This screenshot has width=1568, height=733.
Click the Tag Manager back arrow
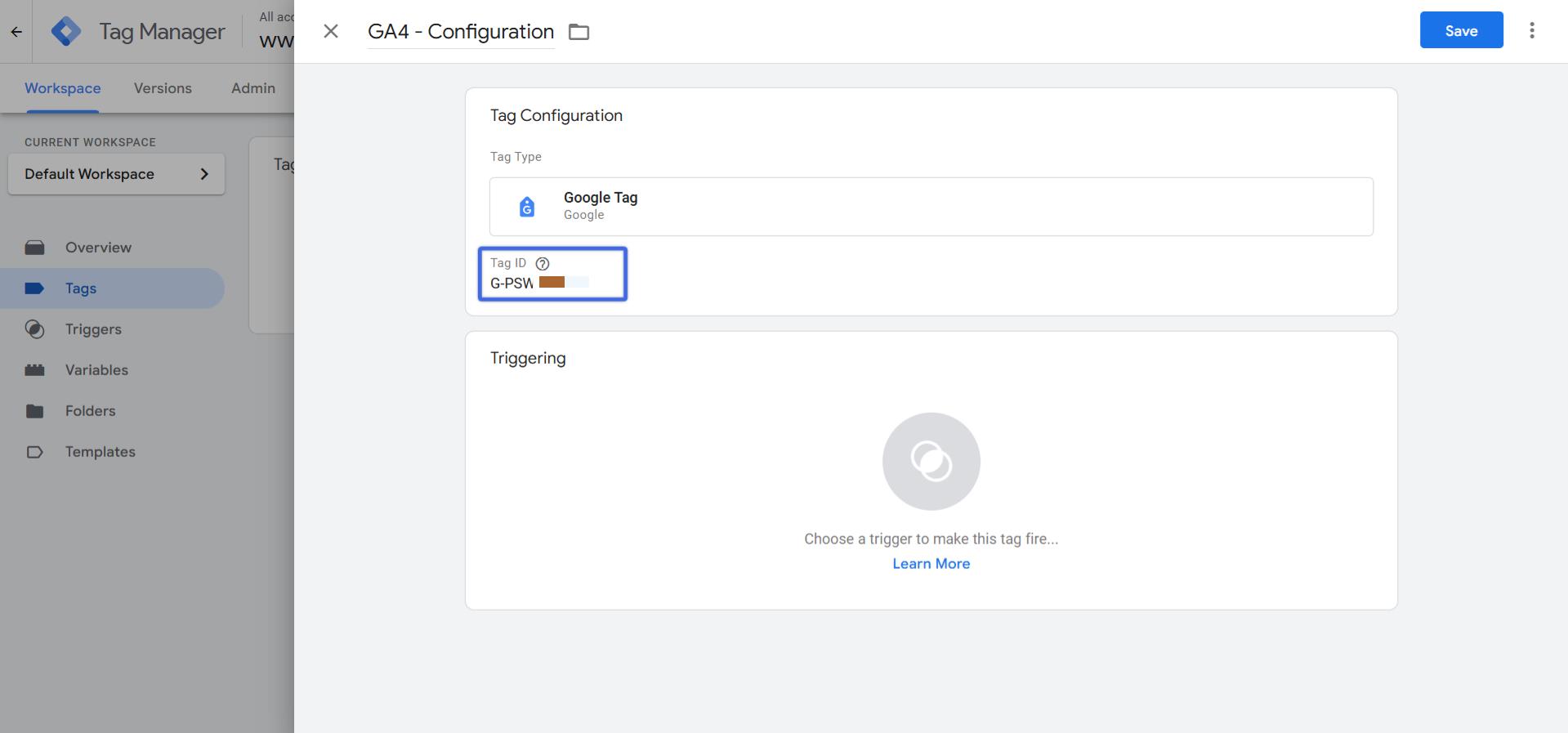[16, 32]
